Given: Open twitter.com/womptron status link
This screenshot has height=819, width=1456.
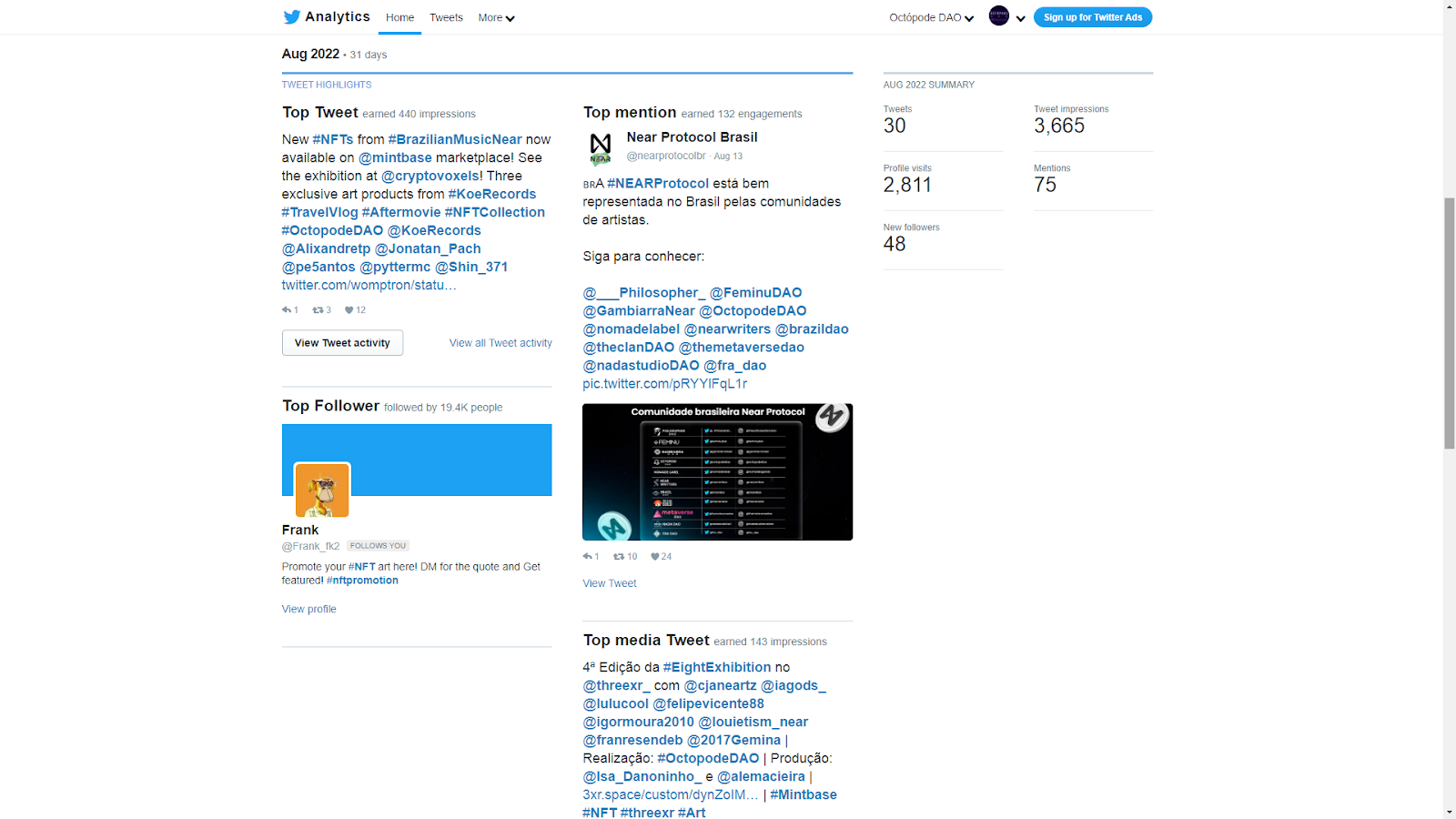Looking at the screenshot, I should [x=369, y=285].
